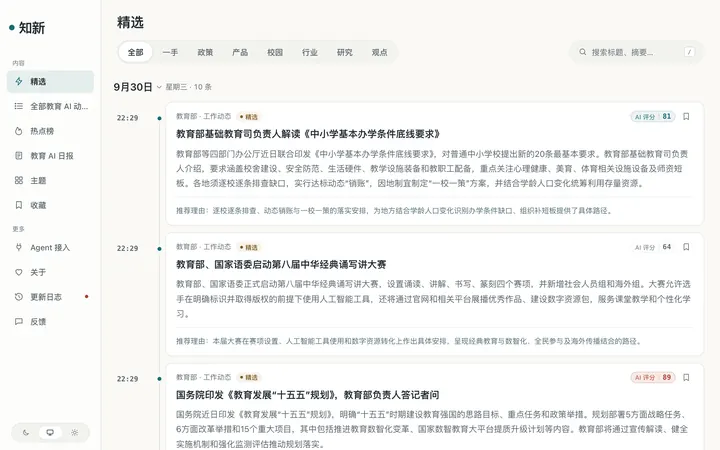Click the plug icon beside Agent 接入

coord(19,248)
